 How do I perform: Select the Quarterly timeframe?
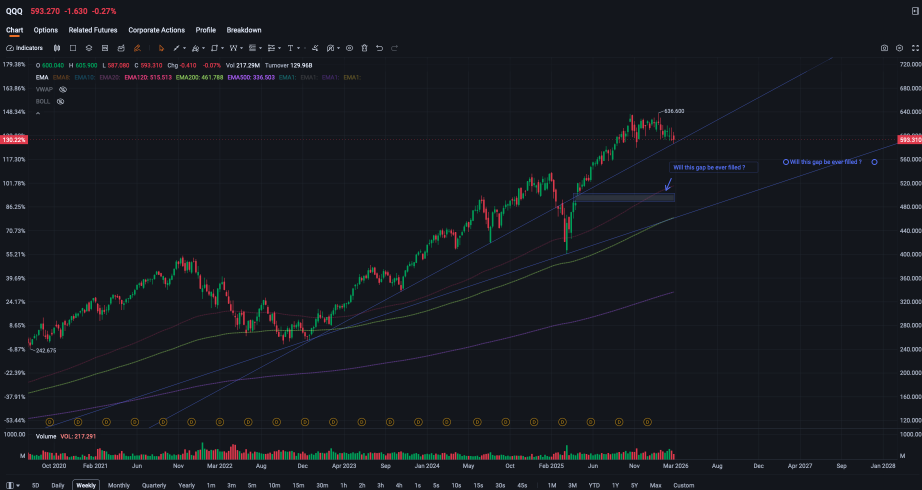(x=153, y=485)
